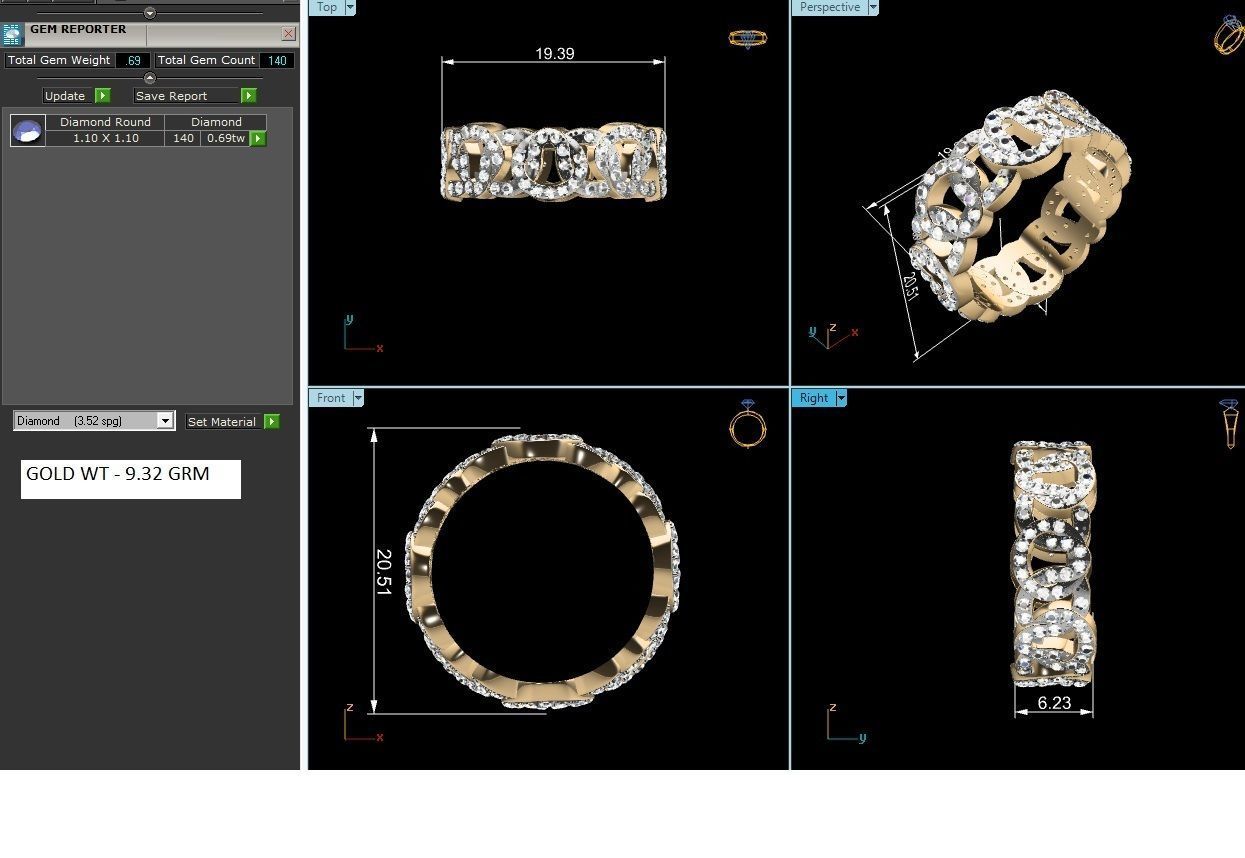Click the ring icon in Right viewport
The image size is (1245, 858).
tap(1230, 424)
